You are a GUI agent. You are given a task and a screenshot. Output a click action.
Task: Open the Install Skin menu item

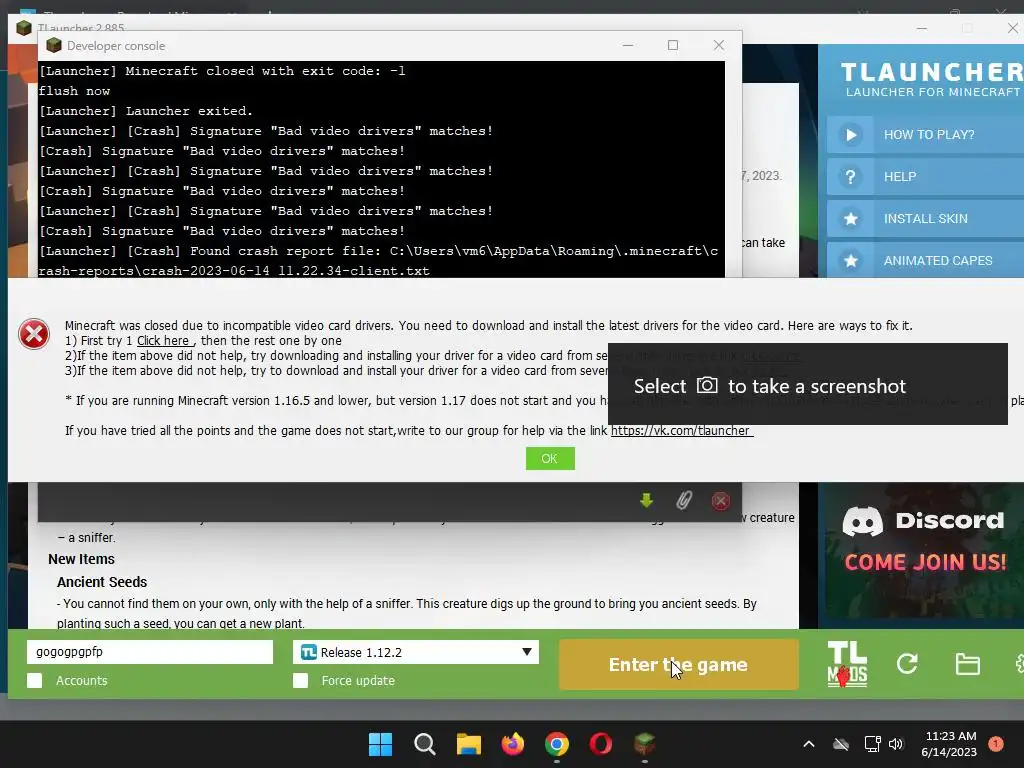tap(925, 218)
